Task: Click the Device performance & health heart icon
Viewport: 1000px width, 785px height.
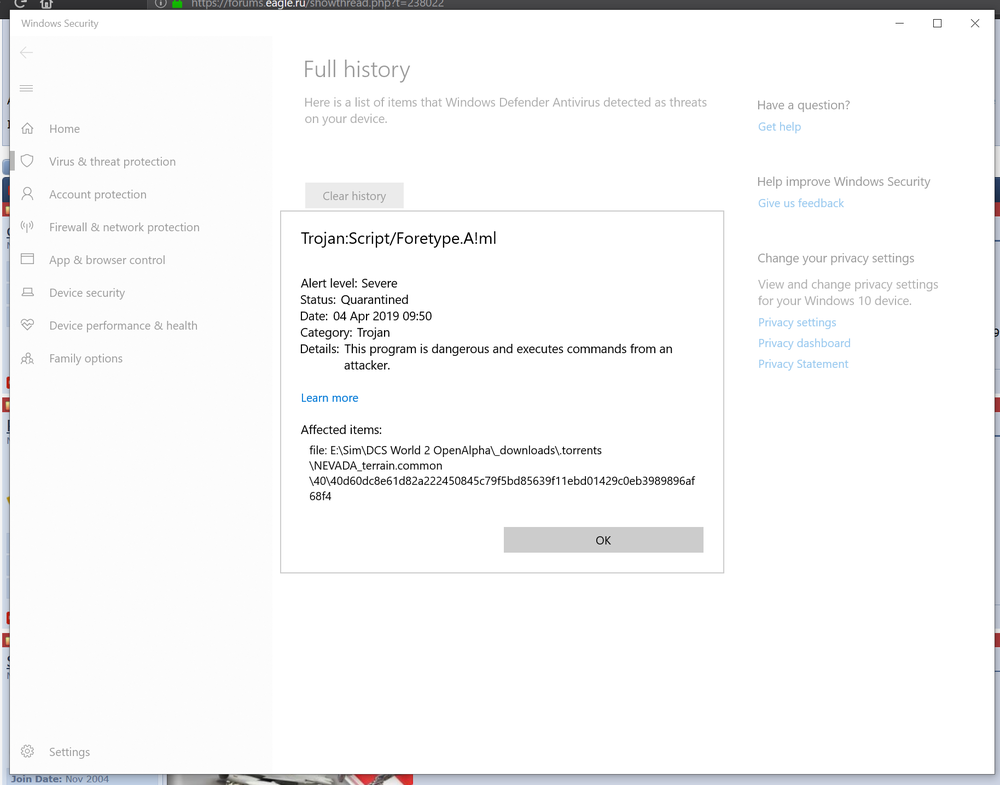Action: (27, 326)
